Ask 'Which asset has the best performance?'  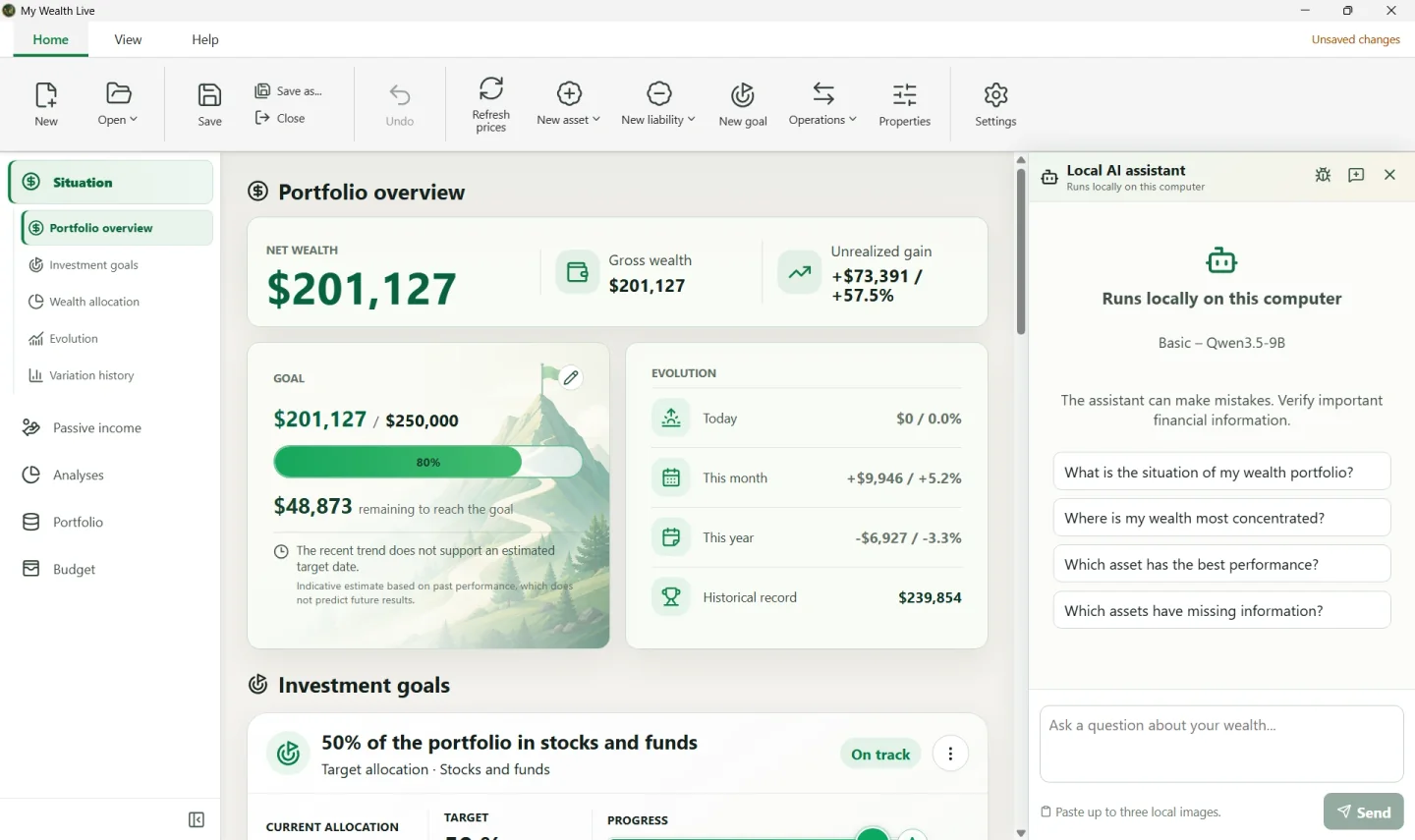point(1221,564)
